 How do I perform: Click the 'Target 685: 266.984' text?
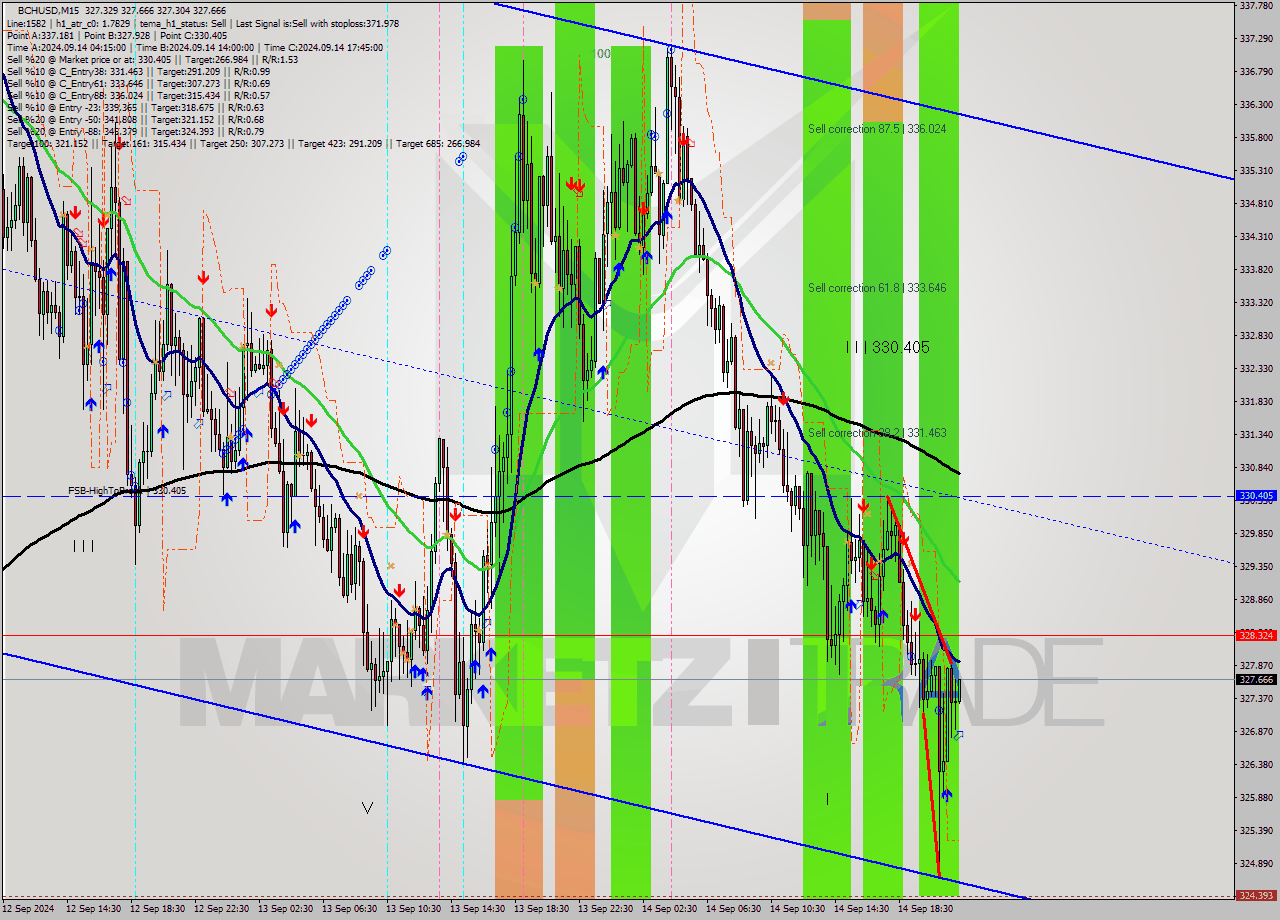coord(438,143)
